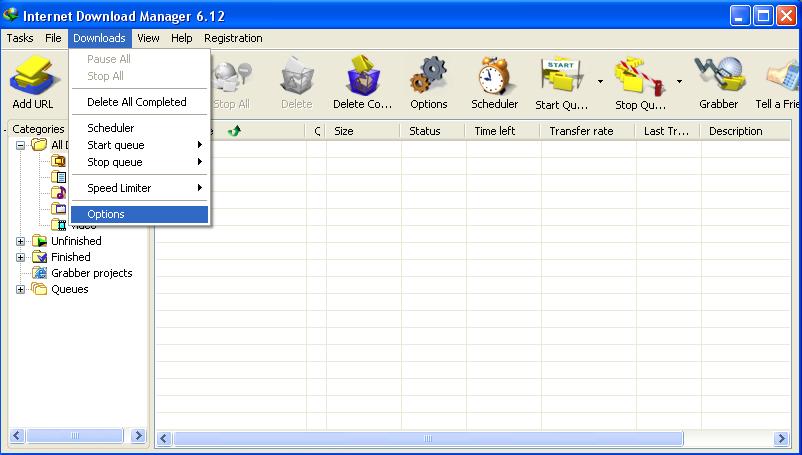The width and height of the screenshot is (802, 455).
Task: Launch the Grabber toolbar icon
Action: (x=719, y=75)
